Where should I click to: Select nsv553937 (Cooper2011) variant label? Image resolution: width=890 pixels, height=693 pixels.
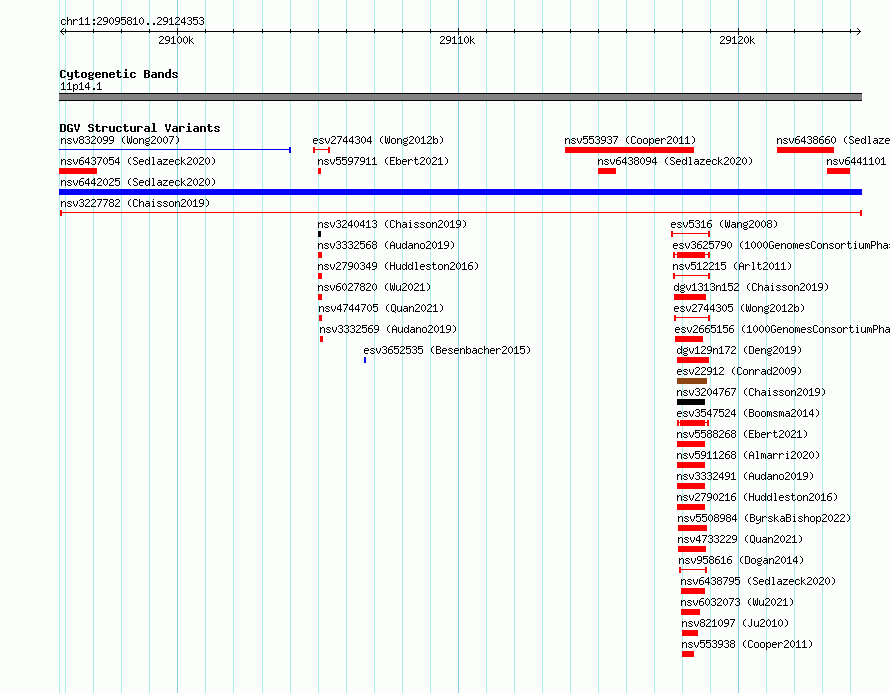tap(630, 140)
